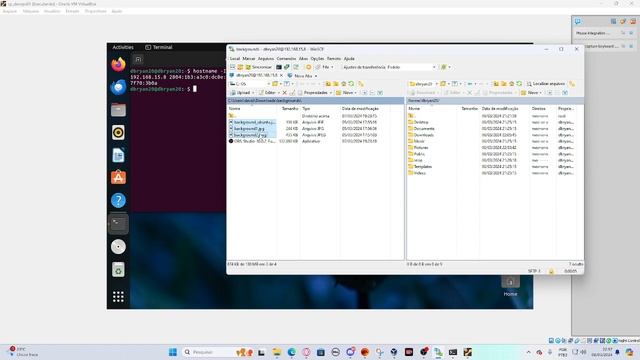
Task: Click the Upload button
Action: tap(240, 93)
